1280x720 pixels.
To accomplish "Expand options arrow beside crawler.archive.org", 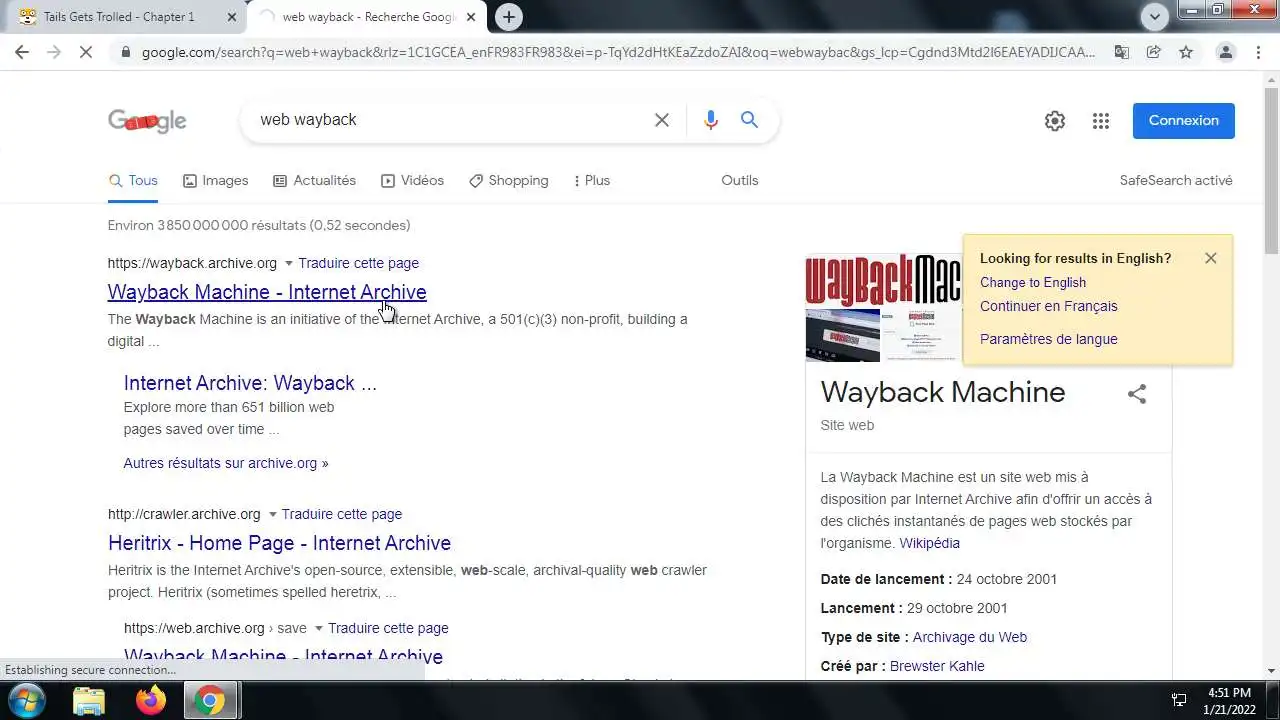I will (x=272, y=515).
